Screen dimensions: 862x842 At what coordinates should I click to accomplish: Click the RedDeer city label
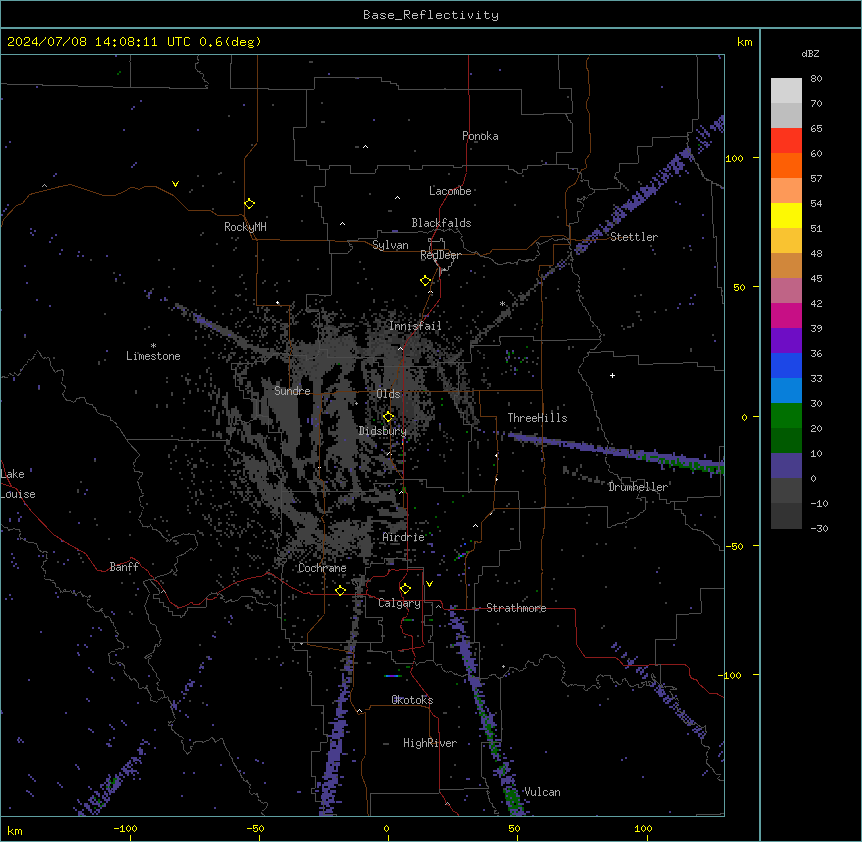pyautogui.click(x=440, y=255)
